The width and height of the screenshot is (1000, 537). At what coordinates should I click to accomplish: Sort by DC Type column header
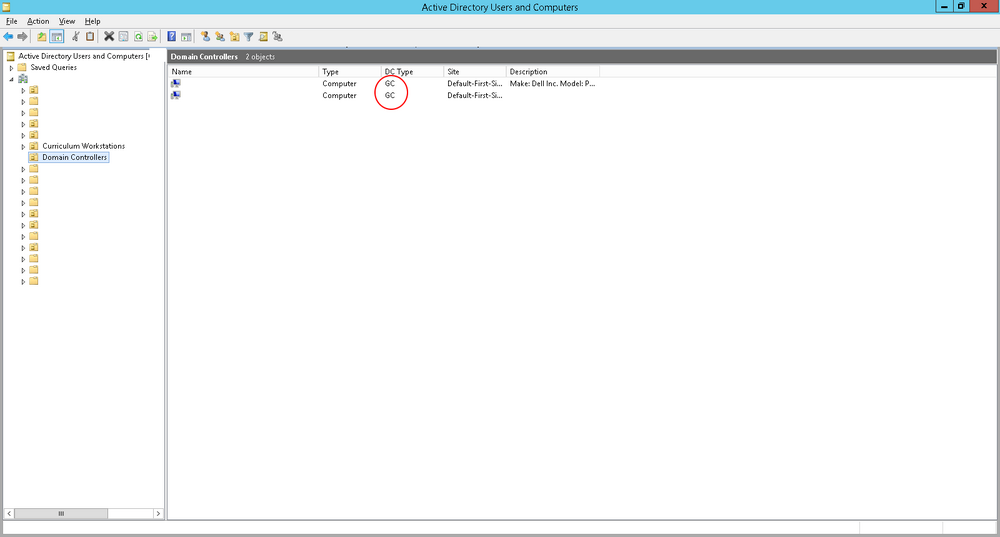click(x=412, y=71)
